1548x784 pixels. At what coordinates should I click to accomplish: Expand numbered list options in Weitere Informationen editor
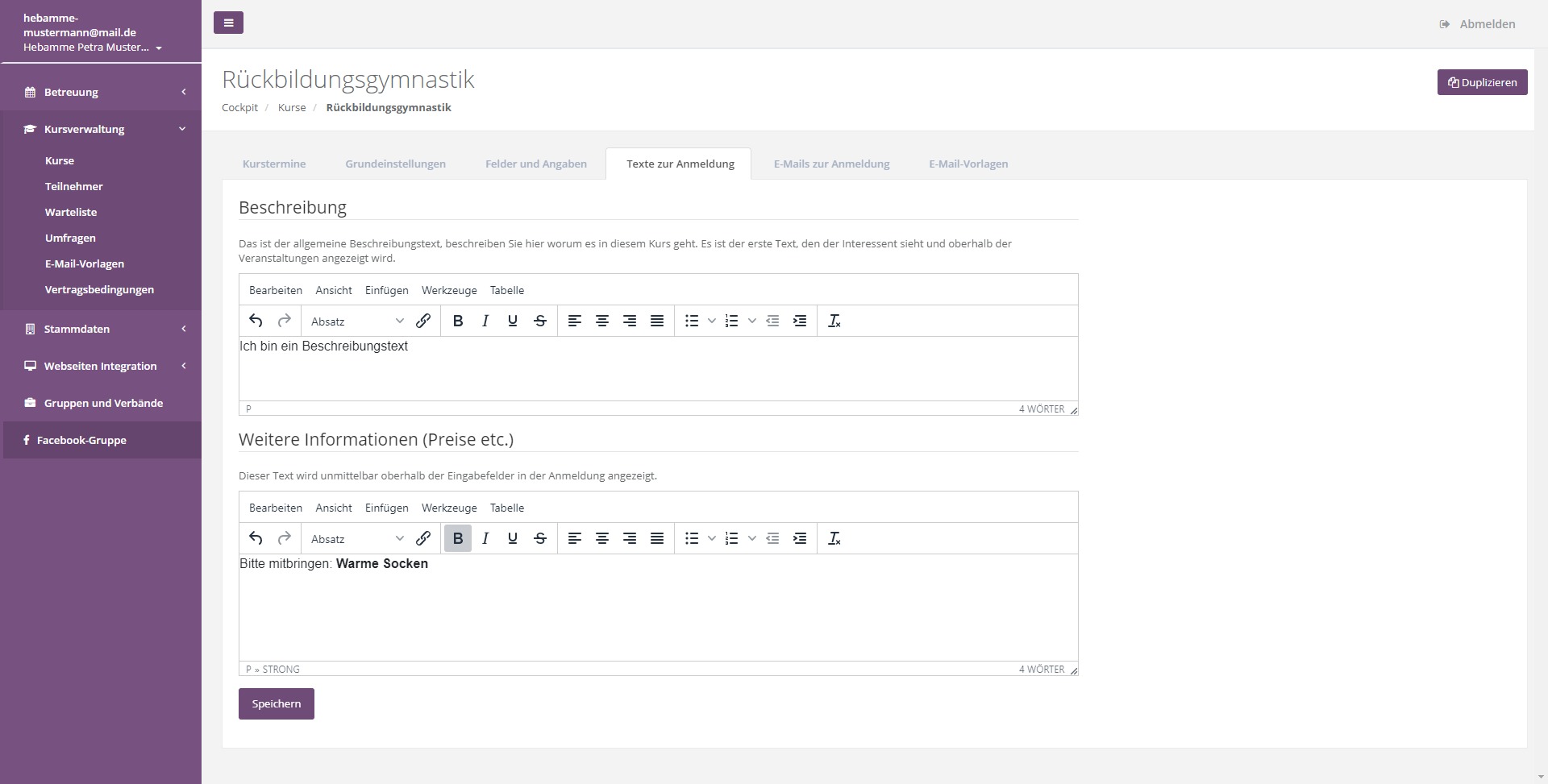(x=752, y=538)
